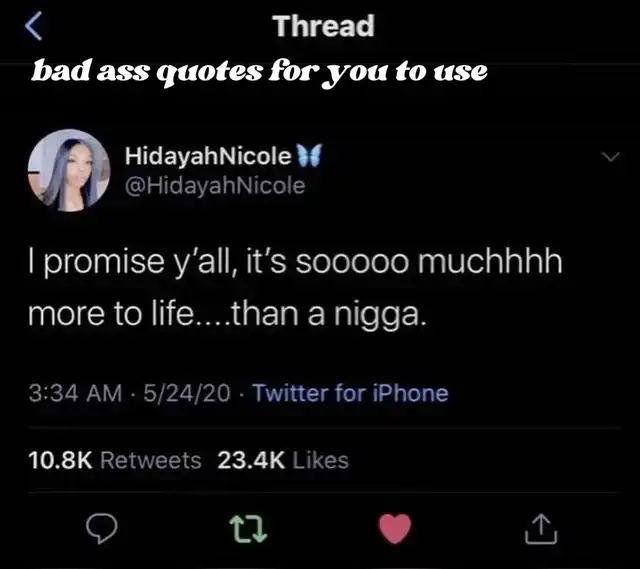Viewport: 640px width, 569px height.
Task: Tap the tweet line starting 'I promise'
Action: pos(296,262)
